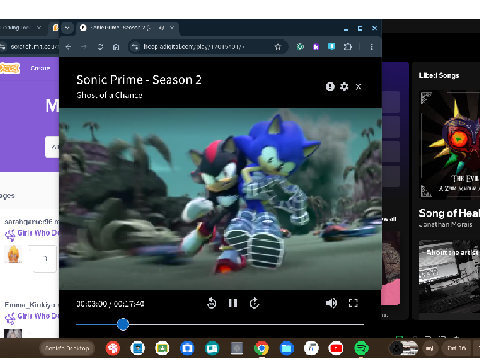Open the date calendar on the shelf
This screenshot has width=480, height=360.
pos(457,348)
